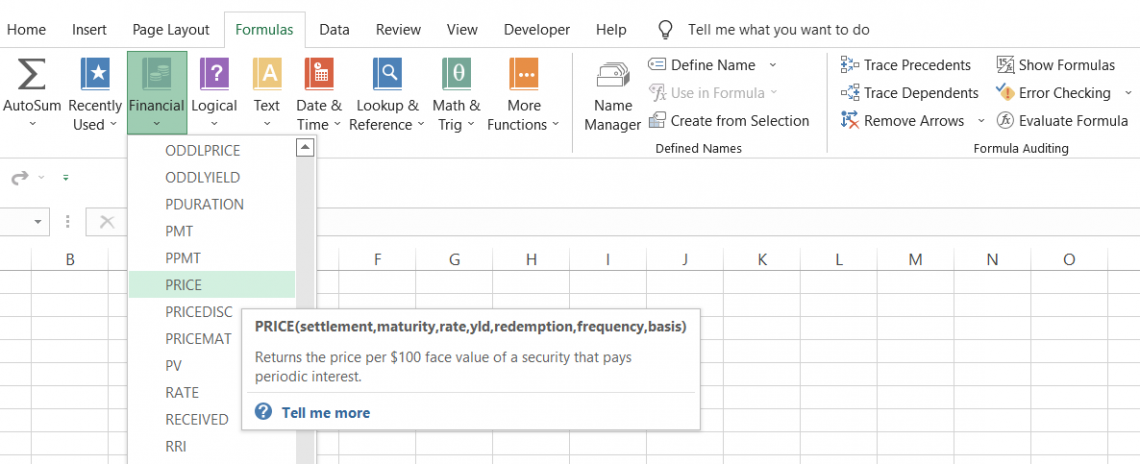Open the Text functions category
The height and width of the screenshot is (464, 1140).
pyautogui.click(x=267, y=95)
